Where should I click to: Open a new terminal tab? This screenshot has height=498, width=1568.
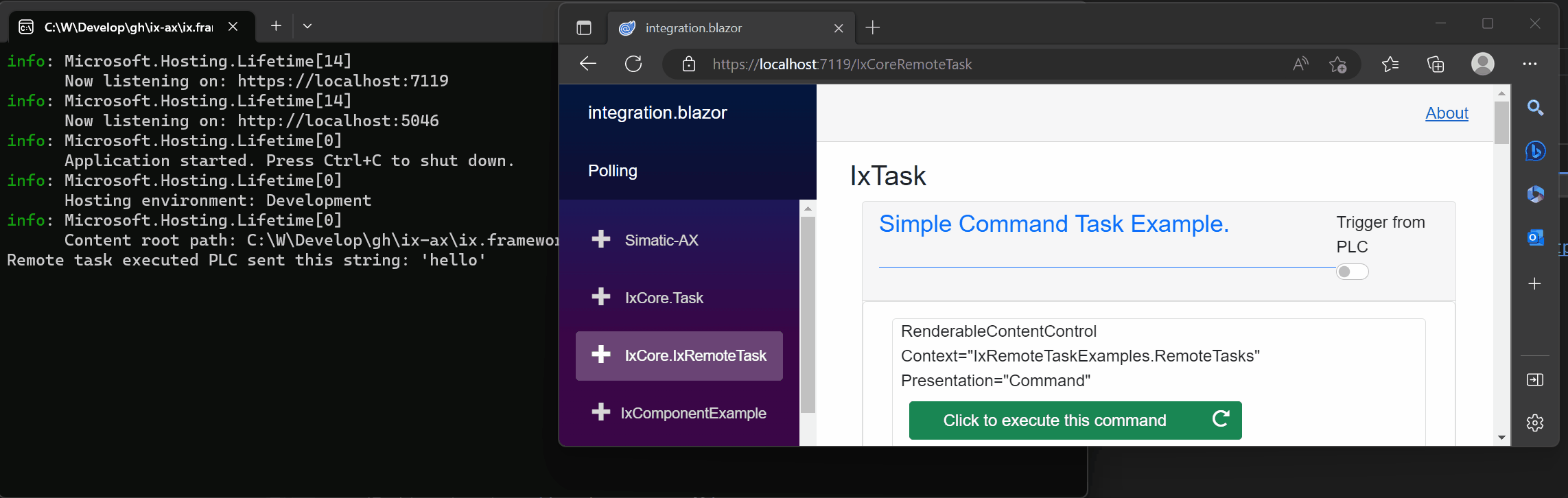276,25
